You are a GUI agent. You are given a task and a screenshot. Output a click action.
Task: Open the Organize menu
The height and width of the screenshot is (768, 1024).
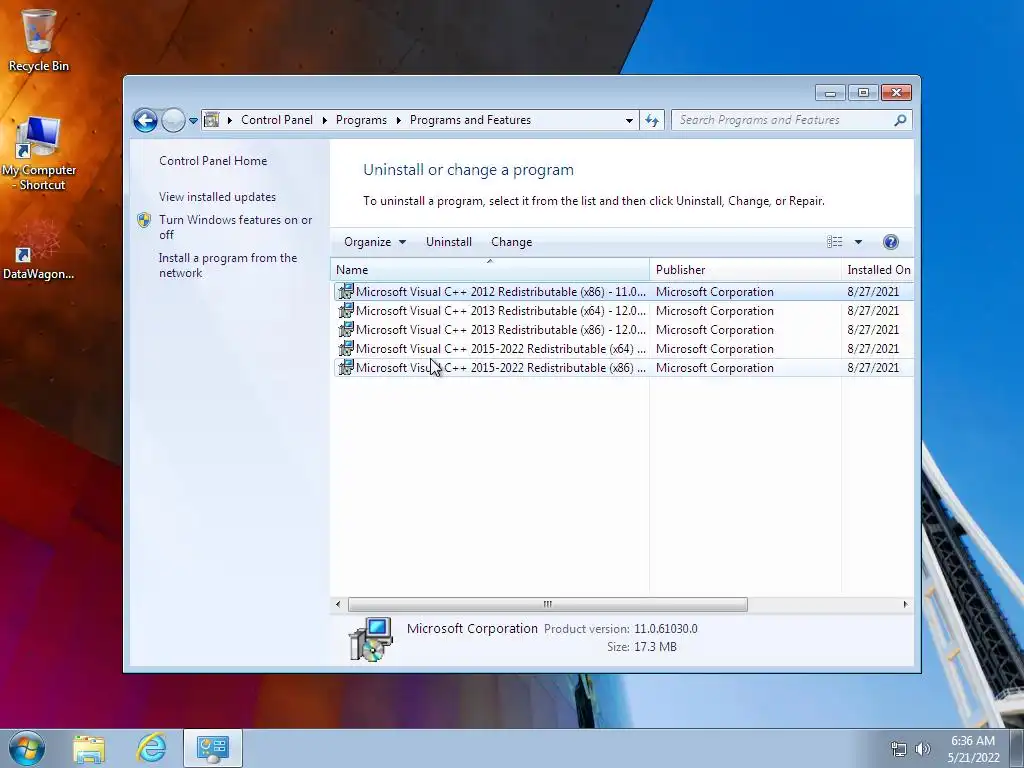pos(375,242)
